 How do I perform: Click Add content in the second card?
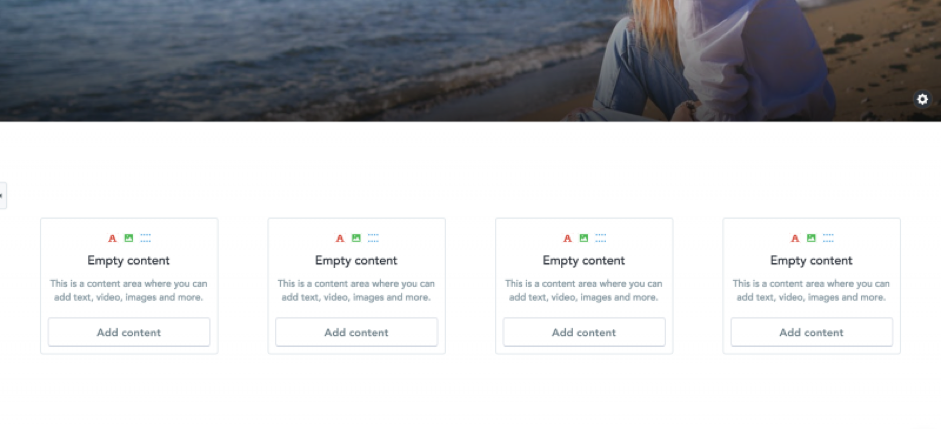click(x=356, y=332)
